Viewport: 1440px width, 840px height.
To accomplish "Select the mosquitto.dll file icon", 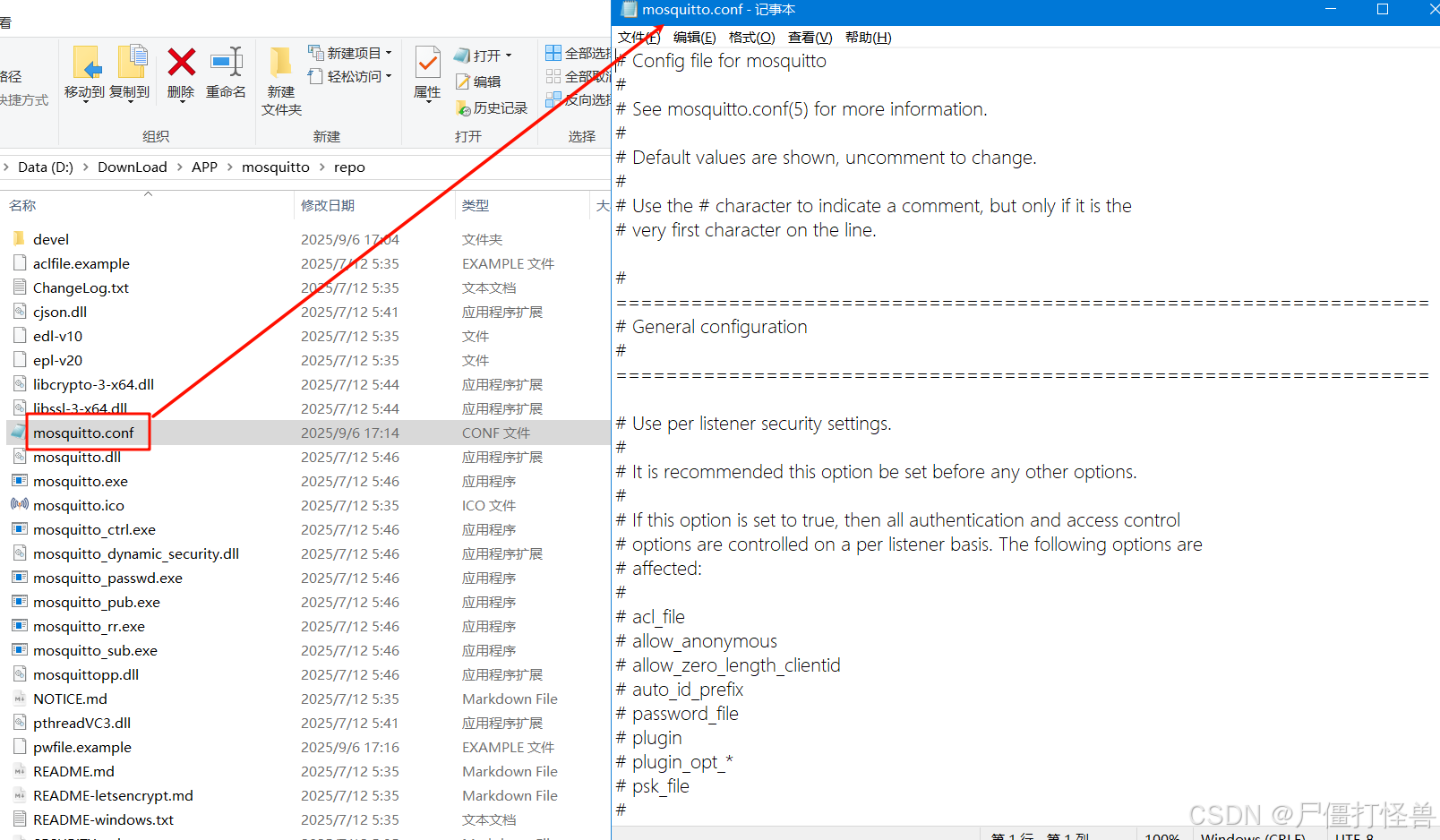I will (19, 456).
